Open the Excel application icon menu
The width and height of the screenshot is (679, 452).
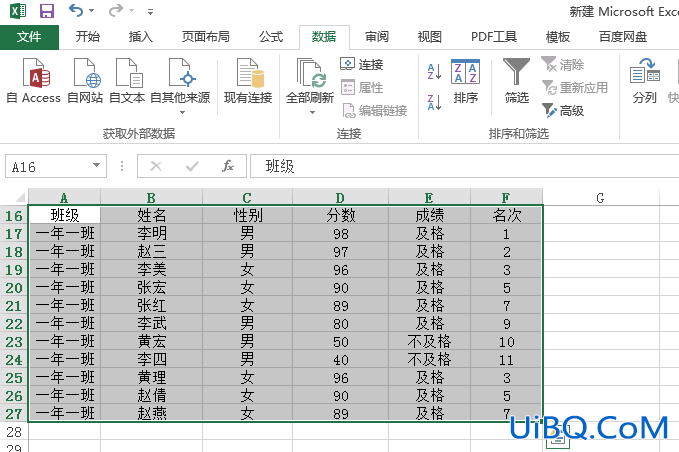18,10
